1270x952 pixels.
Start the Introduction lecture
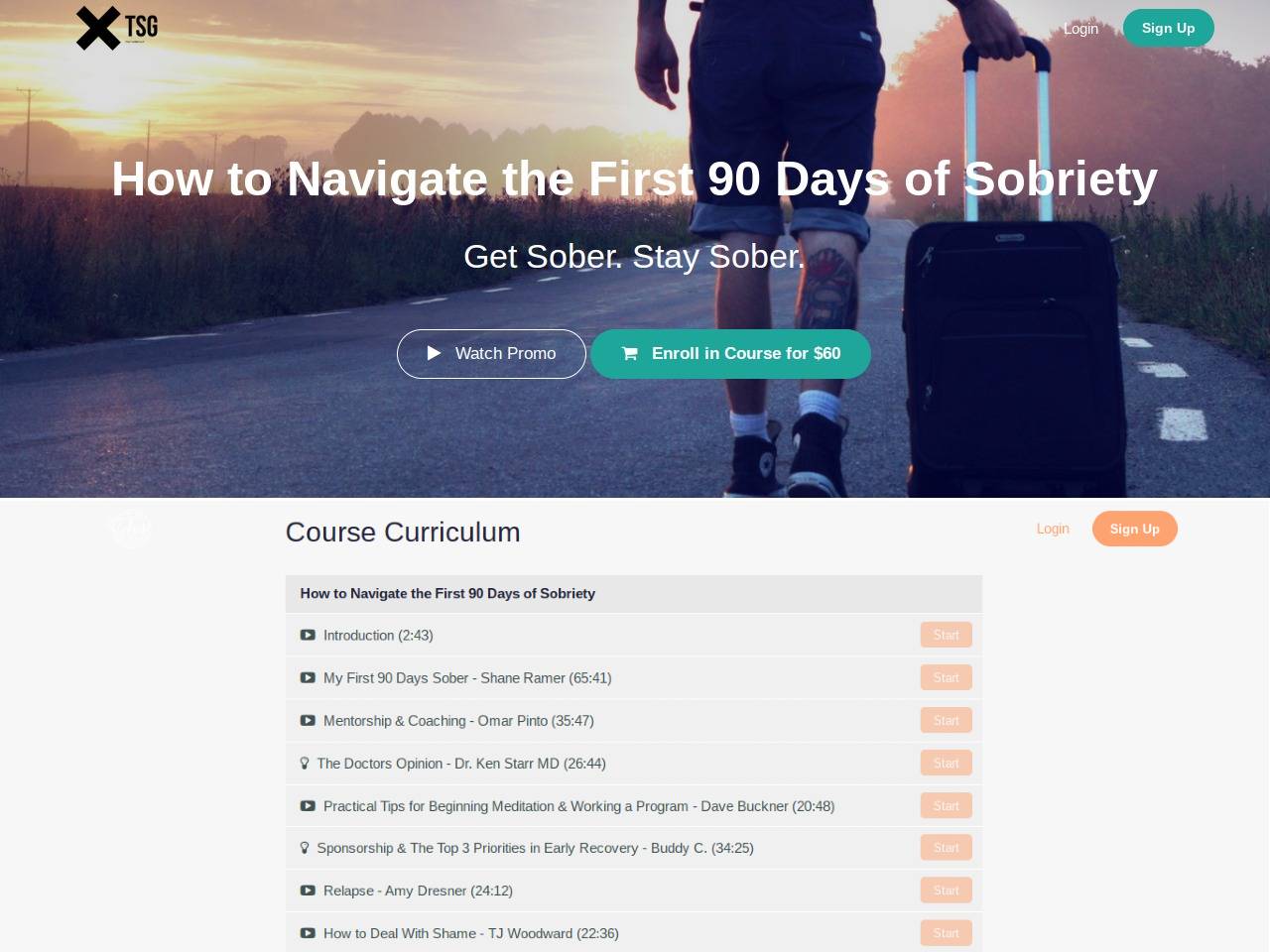(x=946, y=635)
